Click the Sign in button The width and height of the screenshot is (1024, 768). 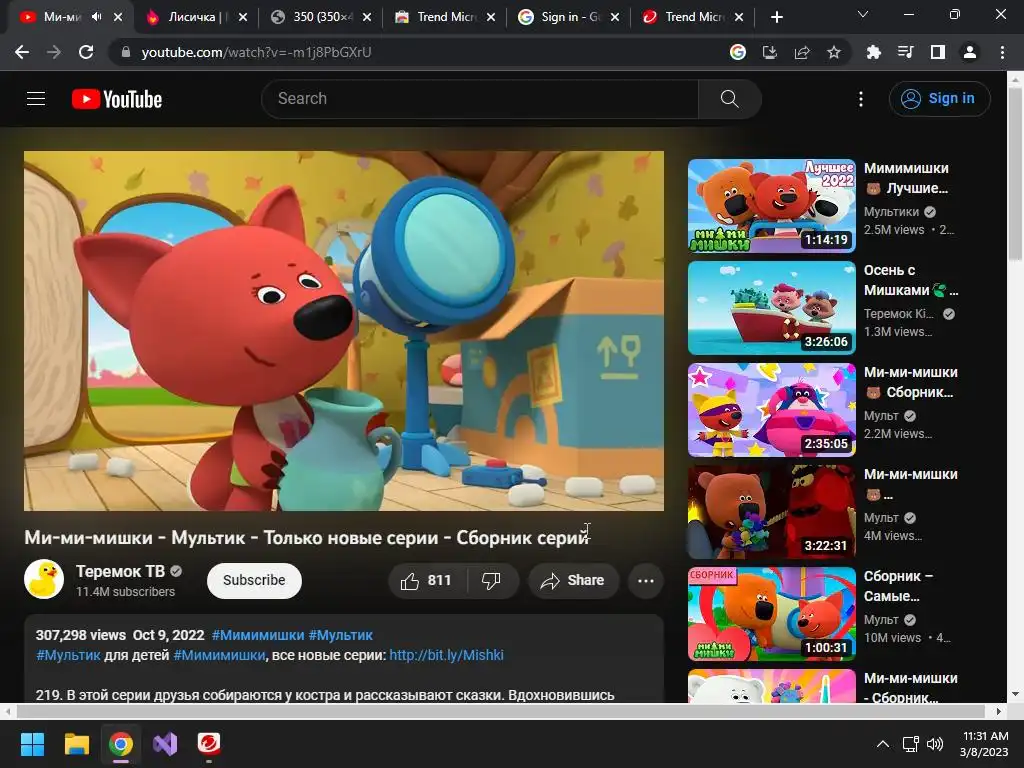(x=939, y=99)
